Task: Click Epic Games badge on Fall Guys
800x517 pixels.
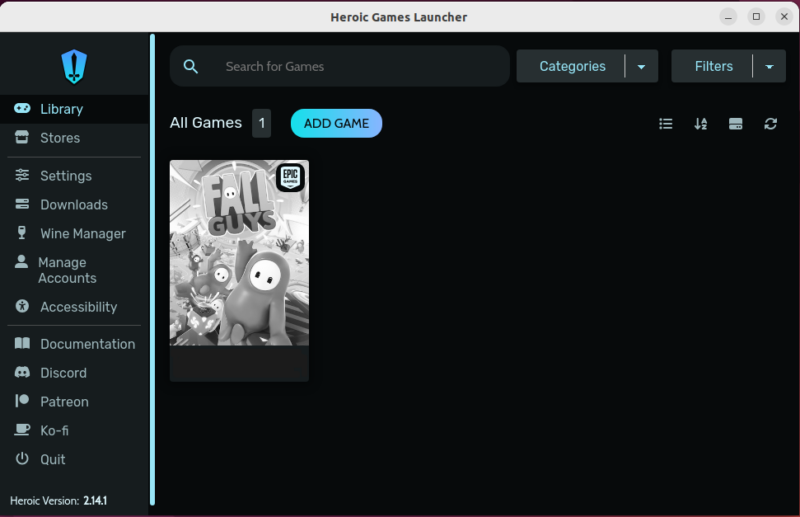Action: (x=290, y=178)
